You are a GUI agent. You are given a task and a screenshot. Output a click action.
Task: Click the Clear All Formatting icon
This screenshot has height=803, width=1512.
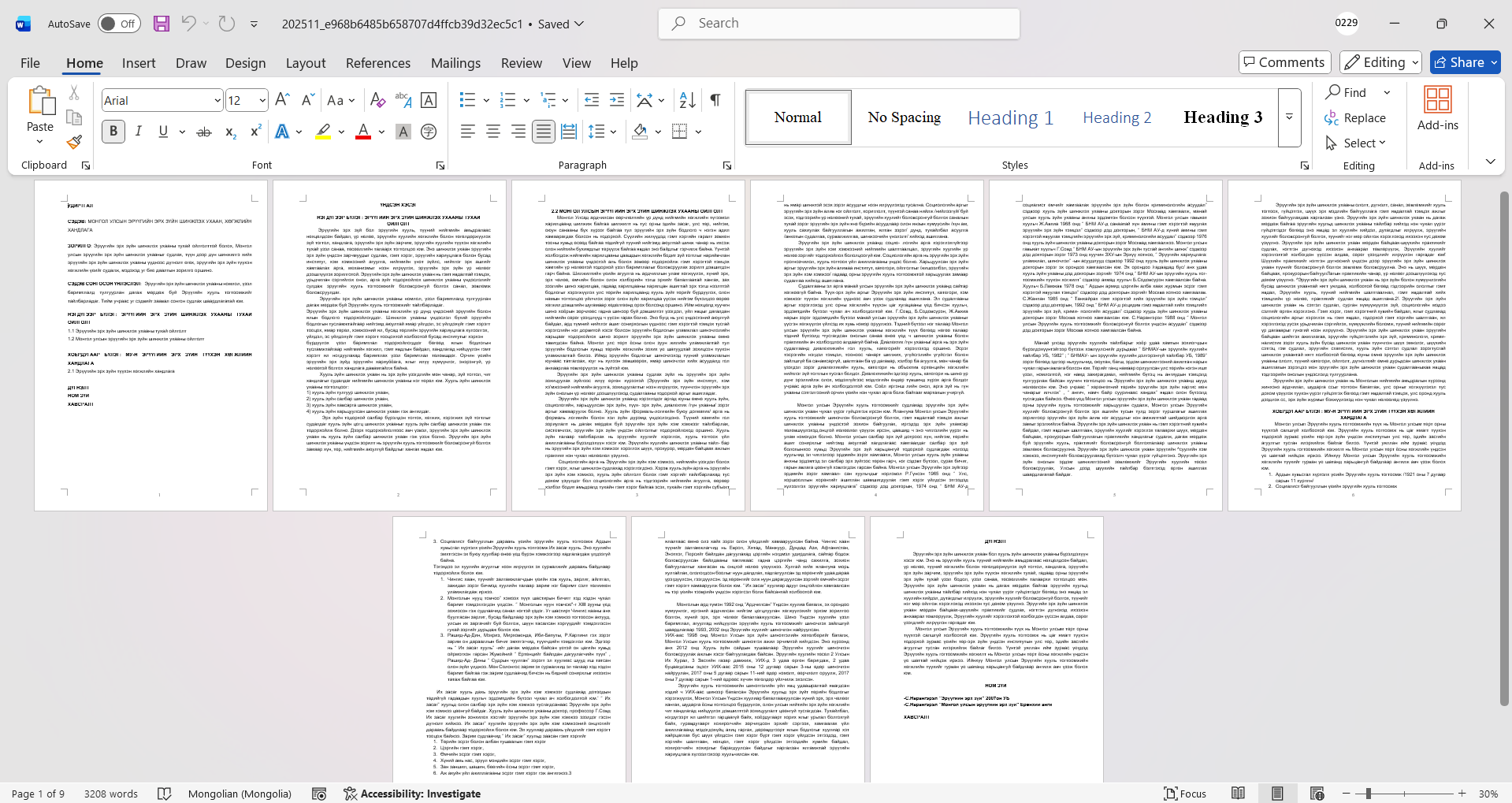coord(377,100)
